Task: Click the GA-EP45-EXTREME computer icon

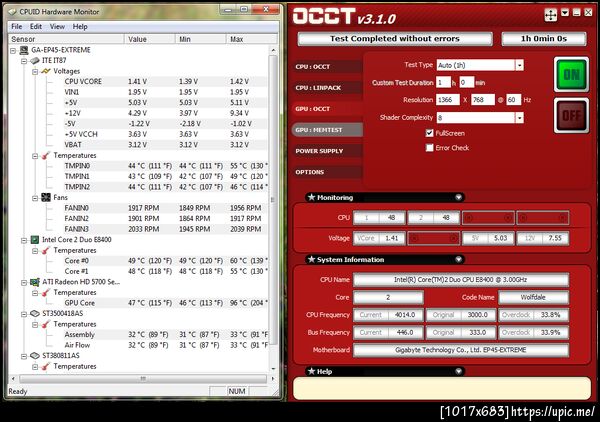Action: (x=24, y=50)
